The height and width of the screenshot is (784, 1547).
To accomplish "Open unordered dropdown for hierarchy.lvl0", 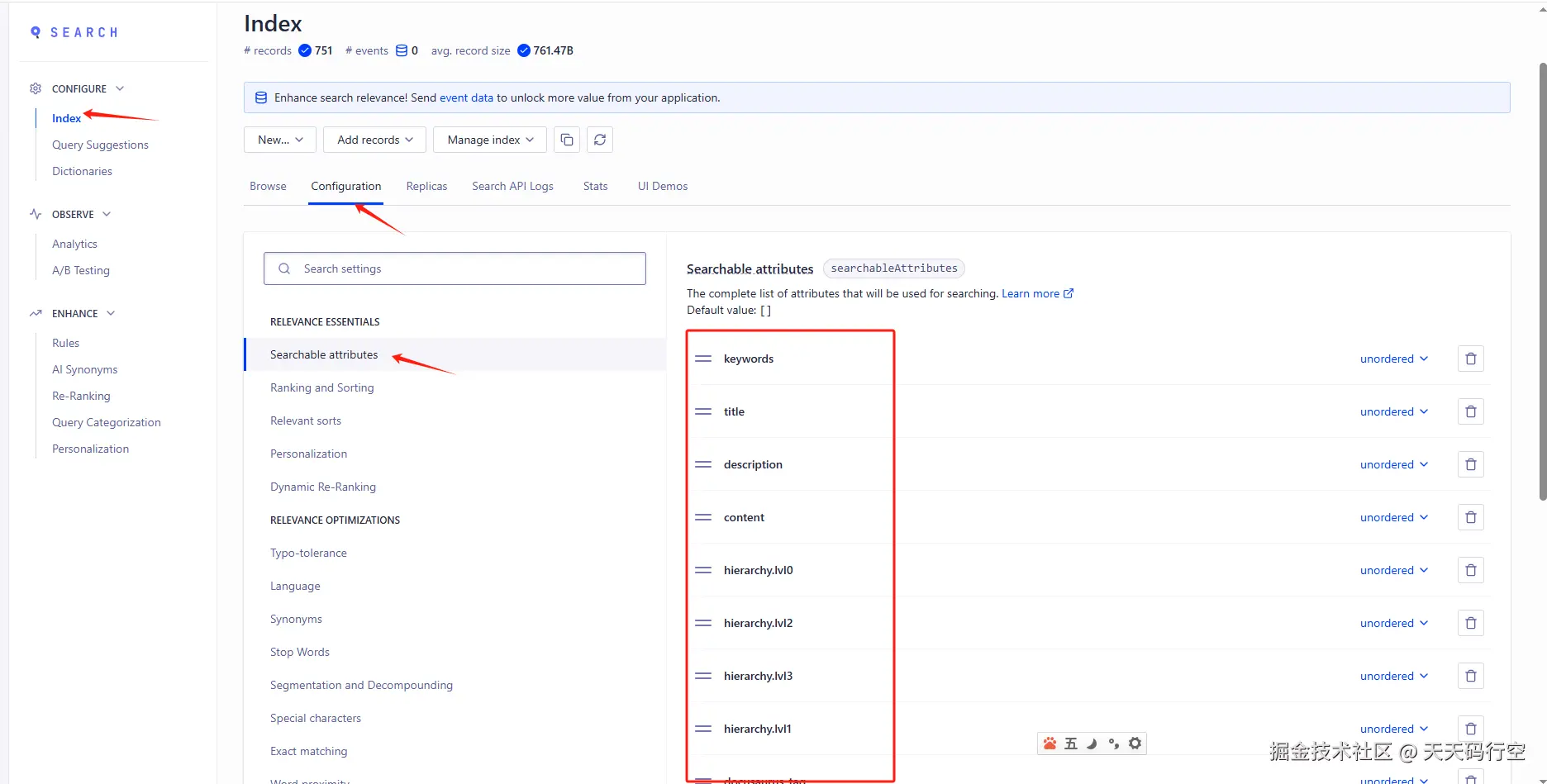I will (x=1394, y=570).
